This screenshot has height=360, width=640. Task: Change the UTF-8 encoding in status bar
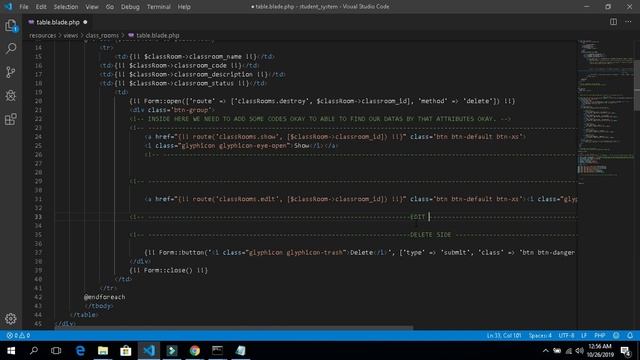tap(566, 336)
